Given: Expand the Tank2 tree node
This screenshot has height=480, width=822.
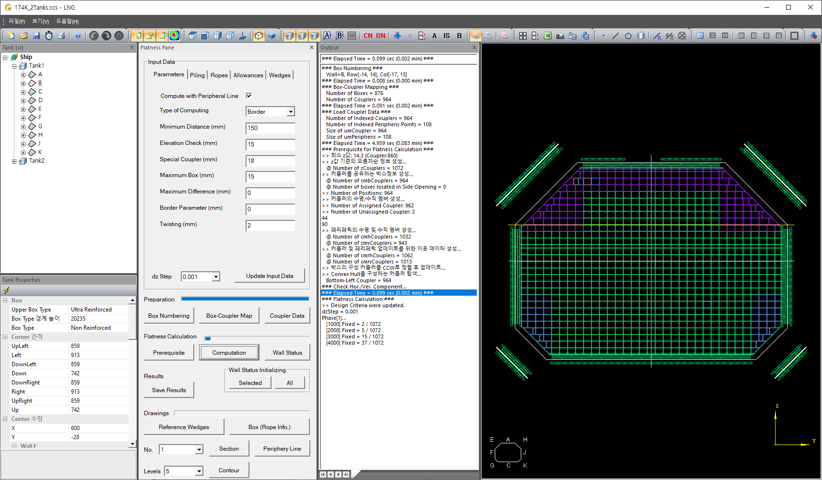Looking at the screenshot, I should (14, 161).
